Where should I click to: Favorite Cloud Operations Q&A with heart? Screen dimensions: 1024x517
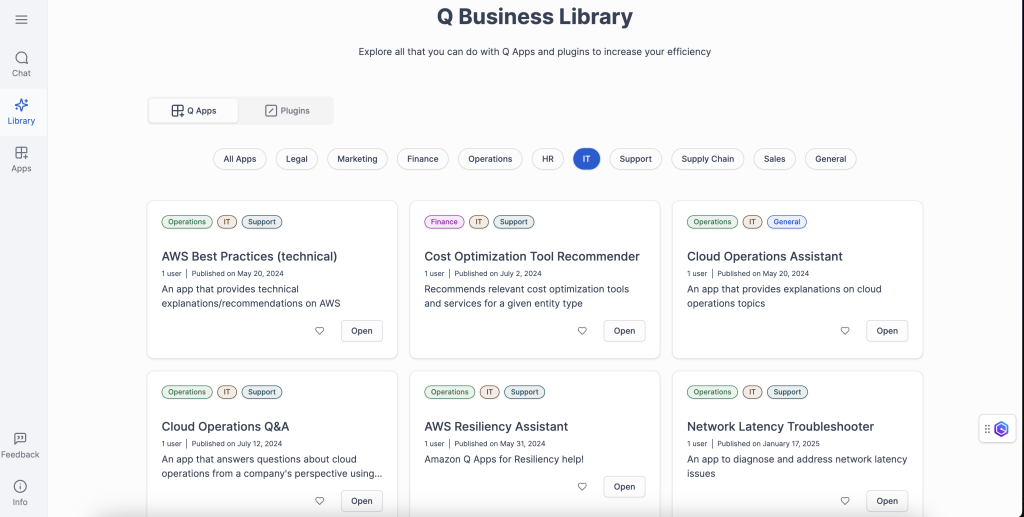pyautogui.click(x=320, y=501)
